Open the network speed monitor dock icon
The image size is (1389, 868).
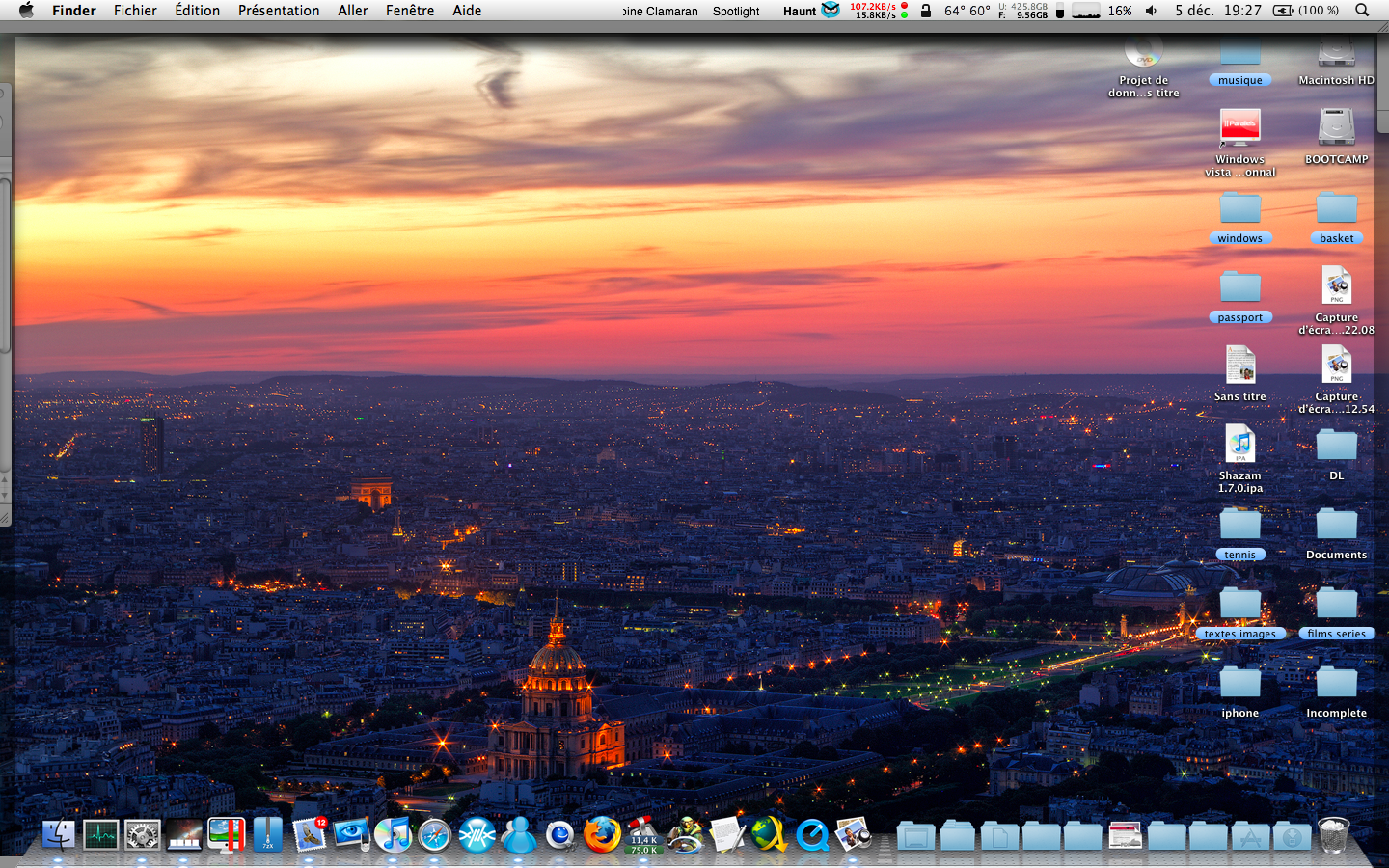tap(643, 834)
